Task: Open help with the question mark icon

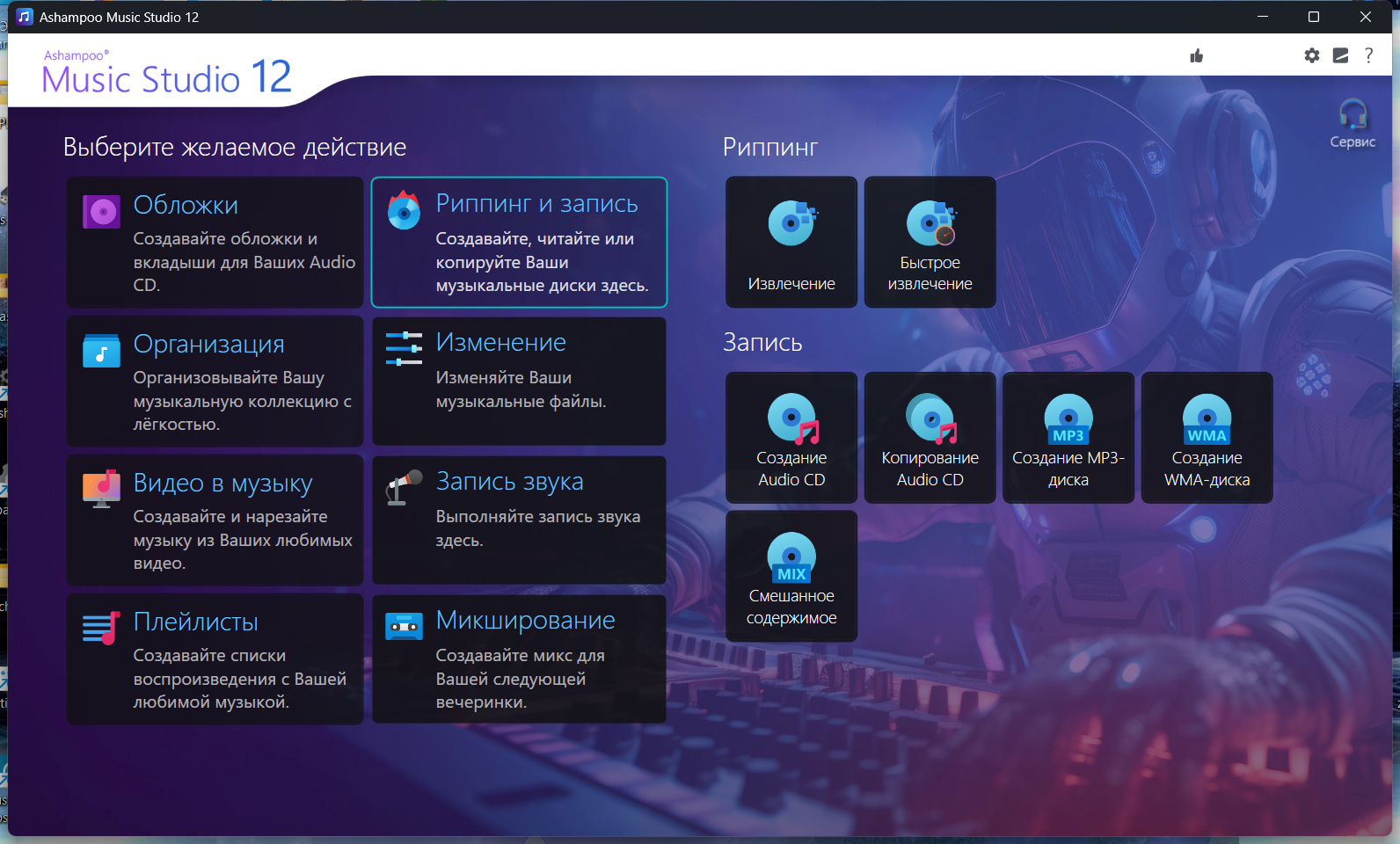Action: pyautogui.click(x=1368, y=55)
